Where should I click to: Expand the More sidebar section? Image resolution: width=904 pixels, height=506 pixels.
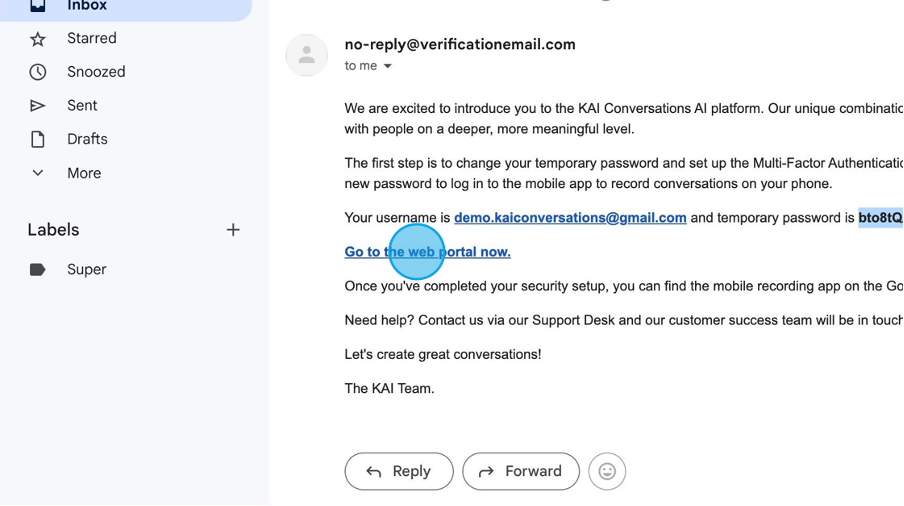[x=84, y=173]
